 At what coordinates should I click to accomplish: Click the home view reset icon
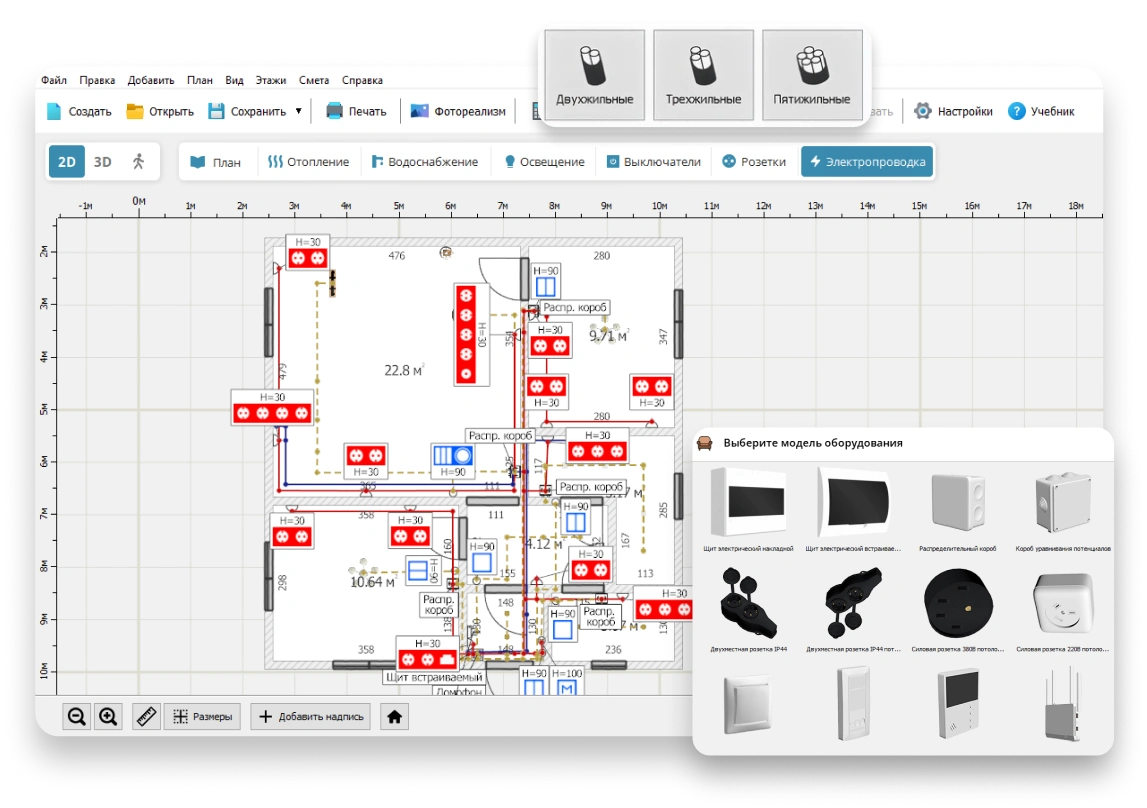395,716
